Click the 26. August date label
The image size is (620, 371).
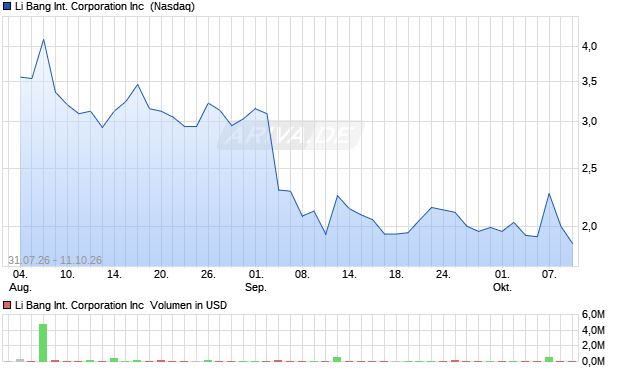(208, 274)
